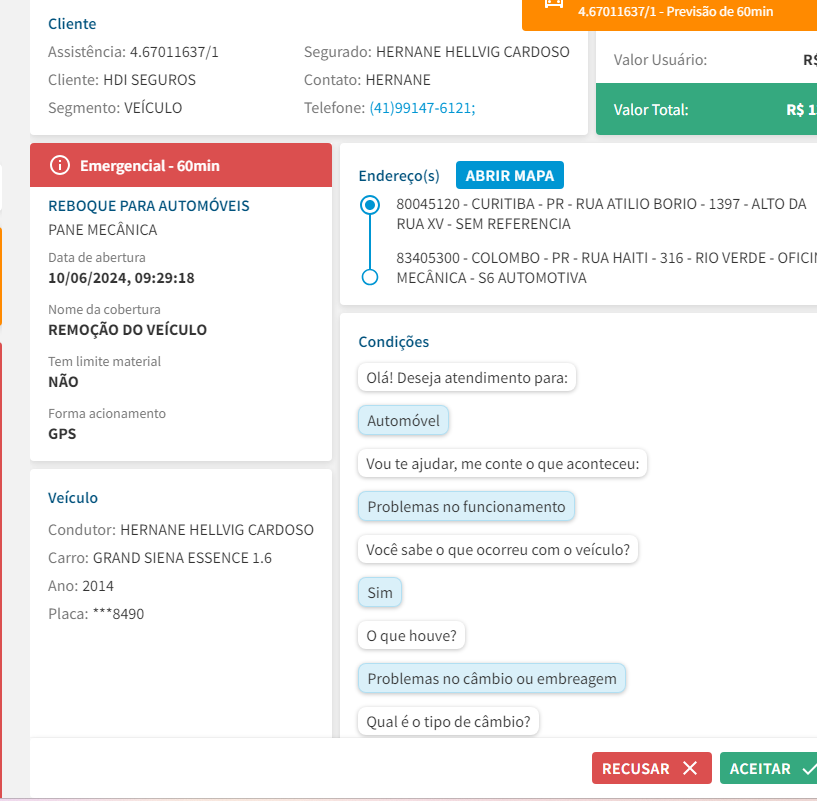Click the Rua Atilio Borio origin address
This screenshot has height=801, width=817.
click(x=601, y=214)
